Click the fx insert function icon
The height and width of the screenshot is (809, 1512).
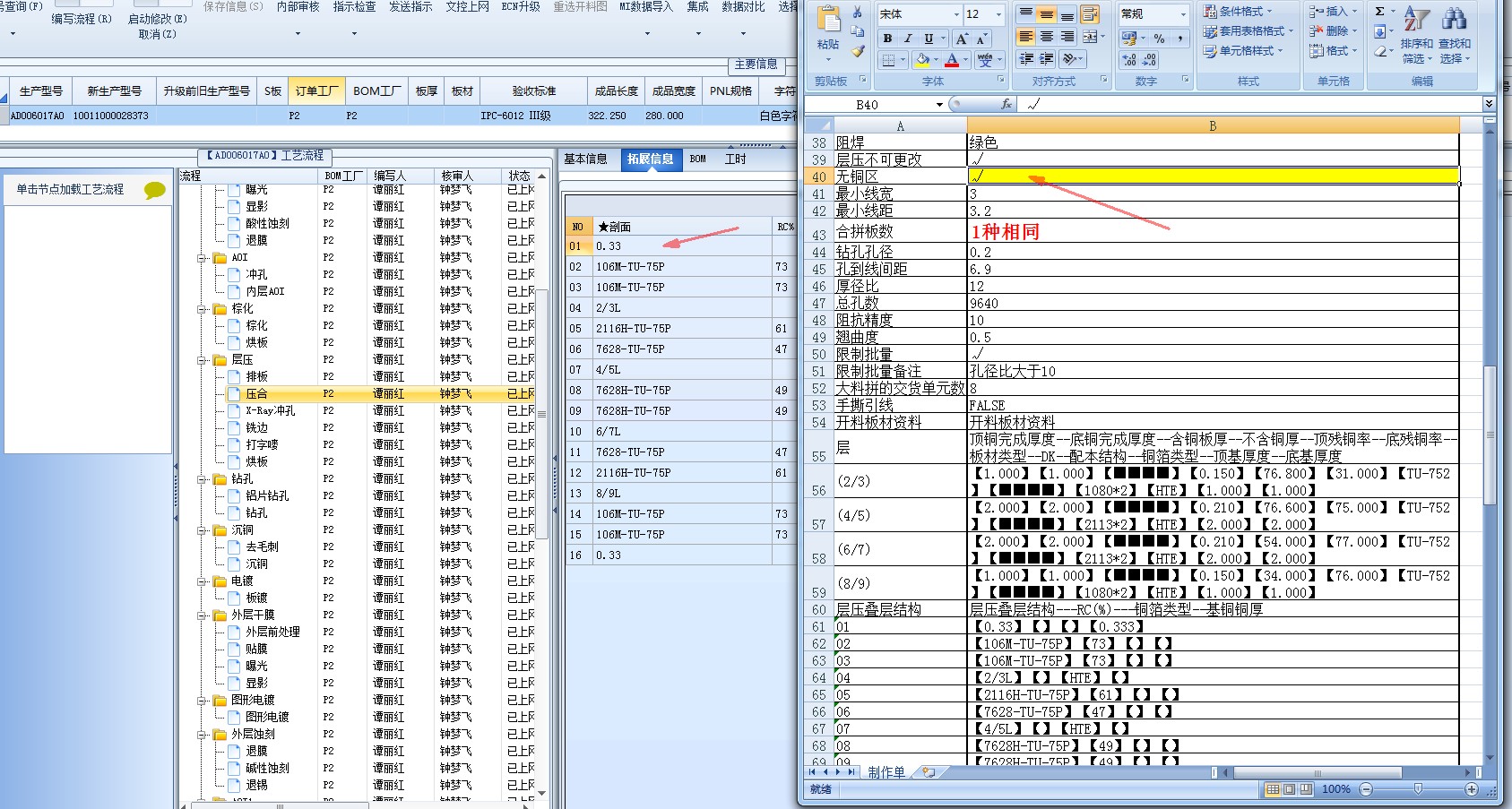point(1006,104)
